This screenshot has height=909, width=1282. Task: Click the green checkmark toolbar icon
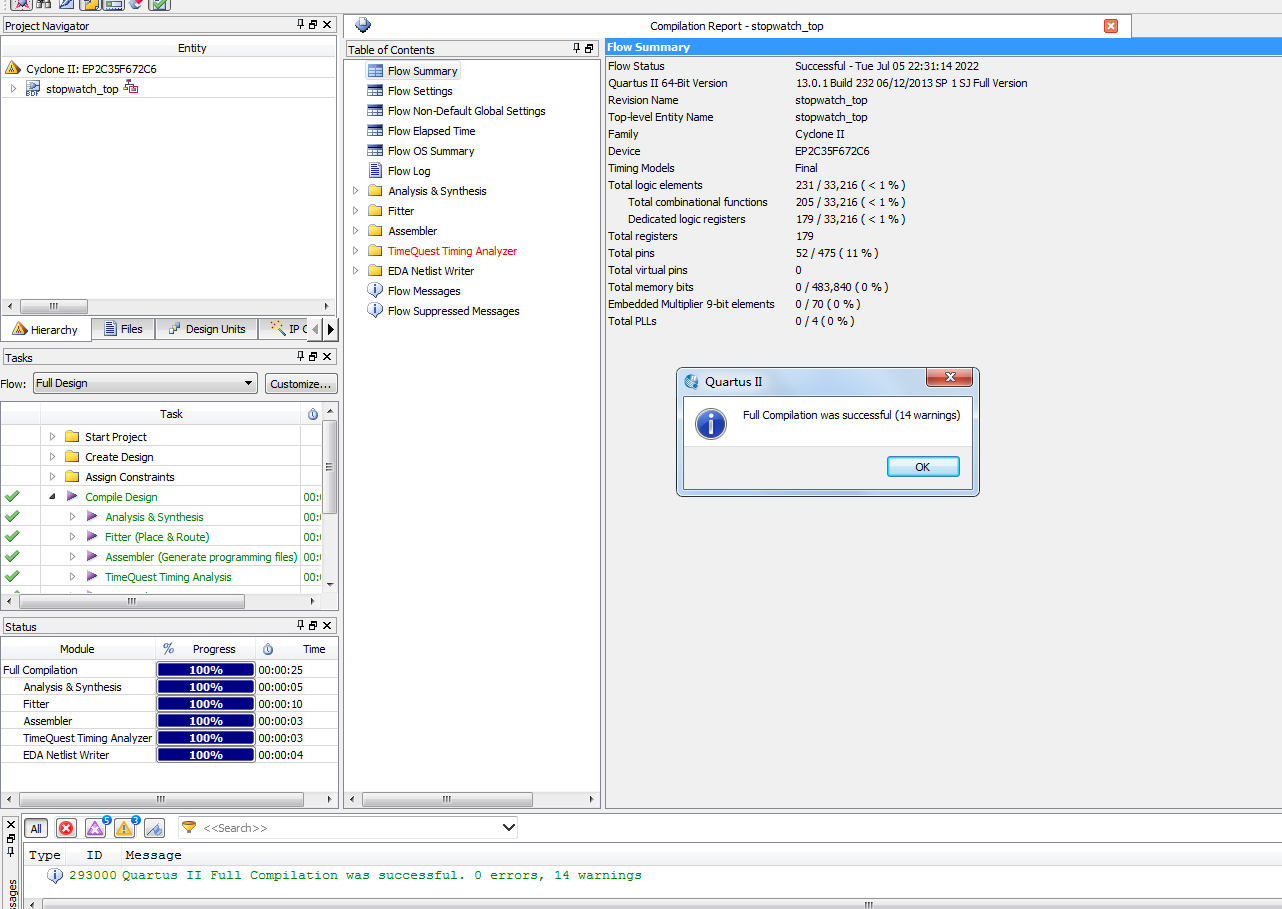tap(159, 4)
